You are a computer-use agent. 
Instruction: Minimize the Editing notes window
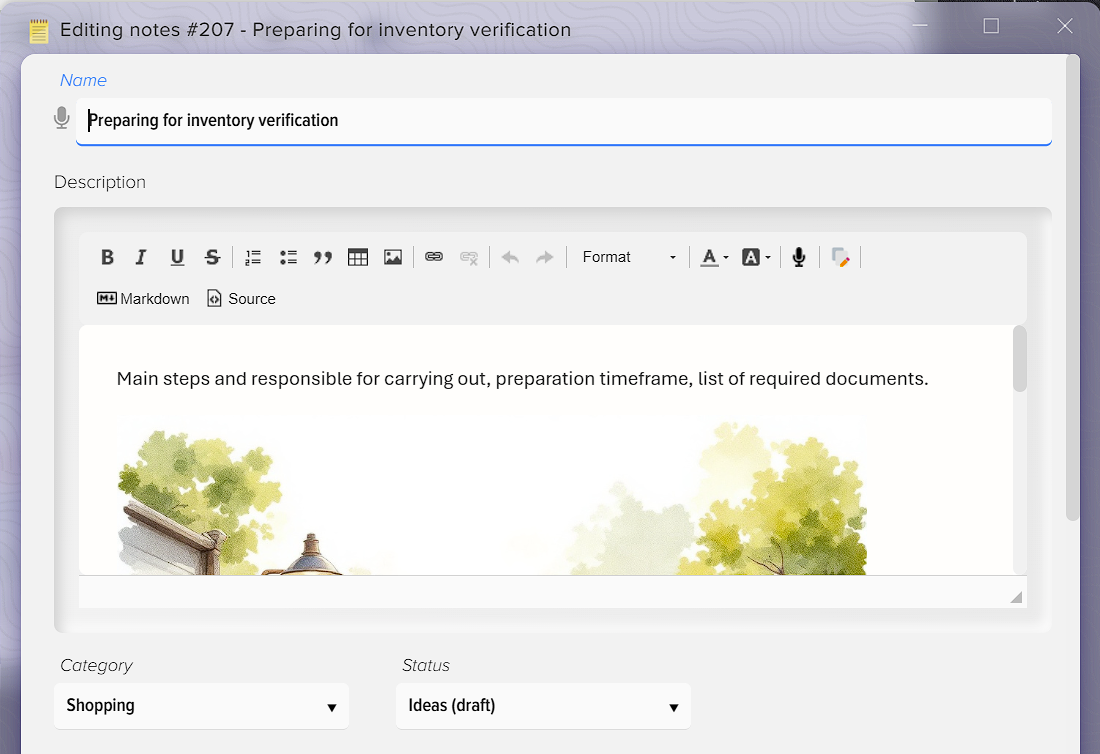(920, 26)
